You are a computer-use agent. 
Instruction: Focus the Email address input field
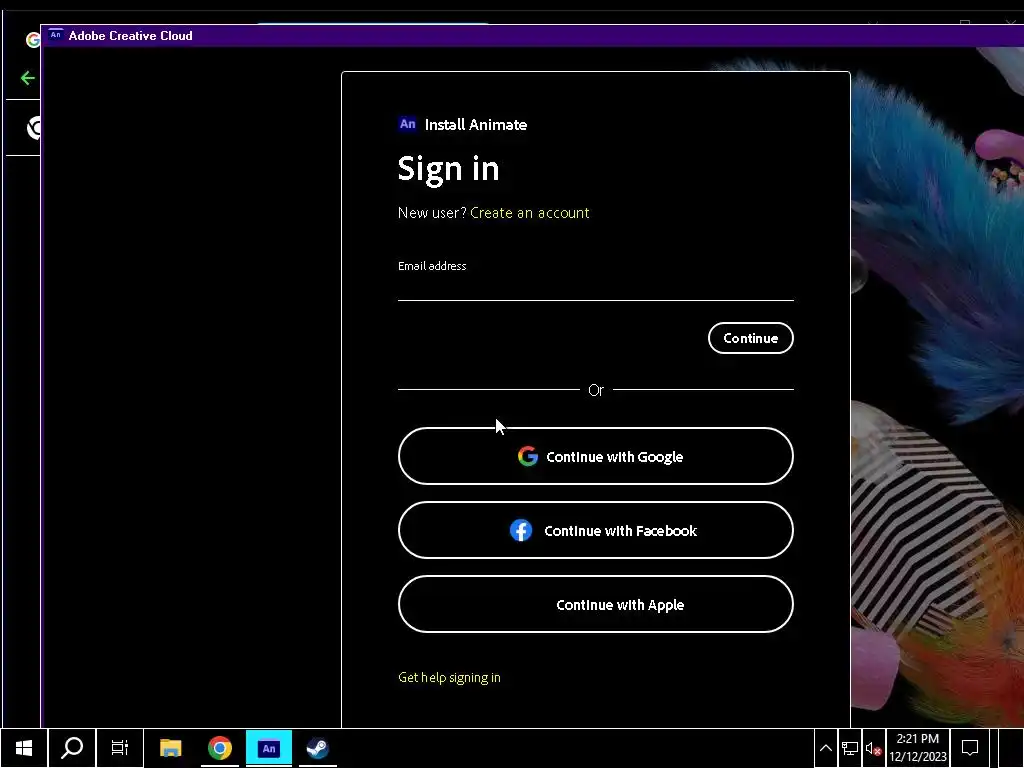click(596, 287)
